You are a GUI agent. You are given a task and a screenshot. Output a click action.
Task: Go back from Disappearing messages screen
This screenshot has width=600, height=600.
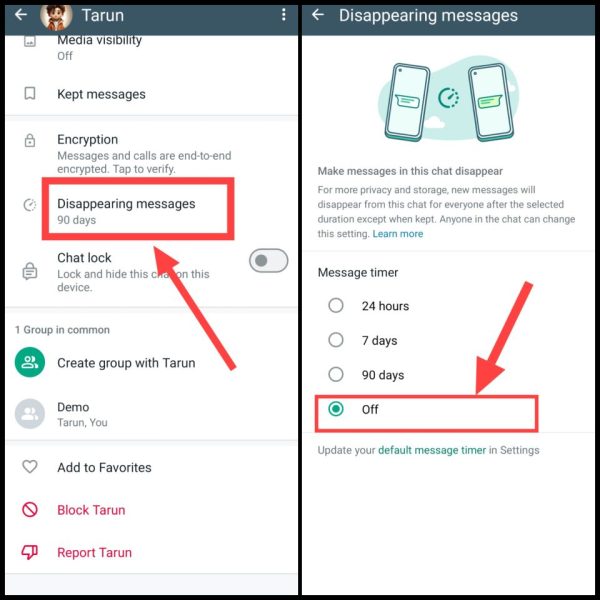click(318, 15)
